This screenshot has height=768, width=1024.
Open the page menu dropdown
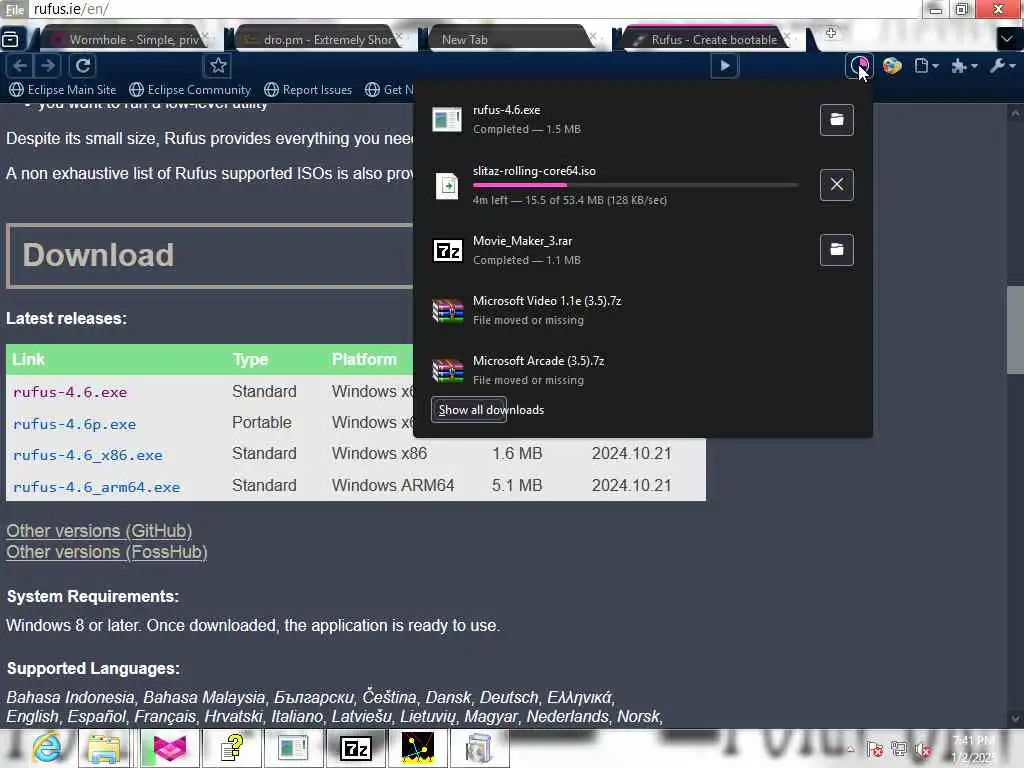pyautogui.click(x=926, y=66)
